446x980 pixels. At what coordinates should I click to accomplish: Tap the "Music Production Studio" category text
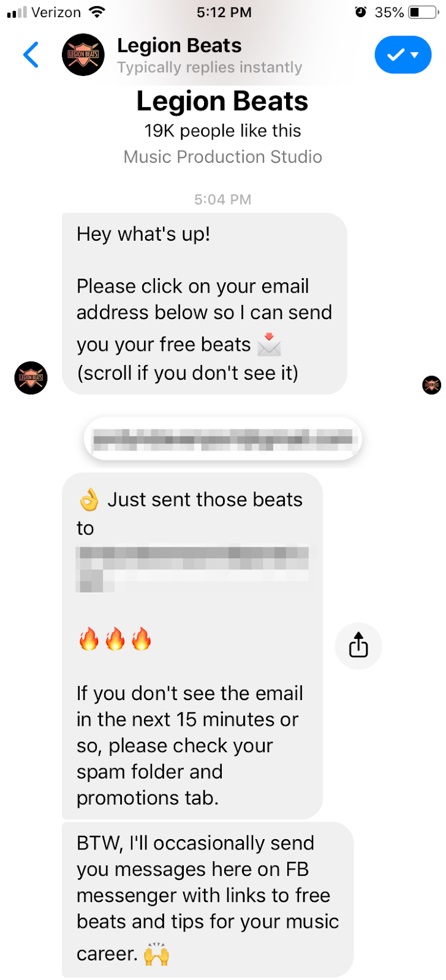click(x=222, y=156)
